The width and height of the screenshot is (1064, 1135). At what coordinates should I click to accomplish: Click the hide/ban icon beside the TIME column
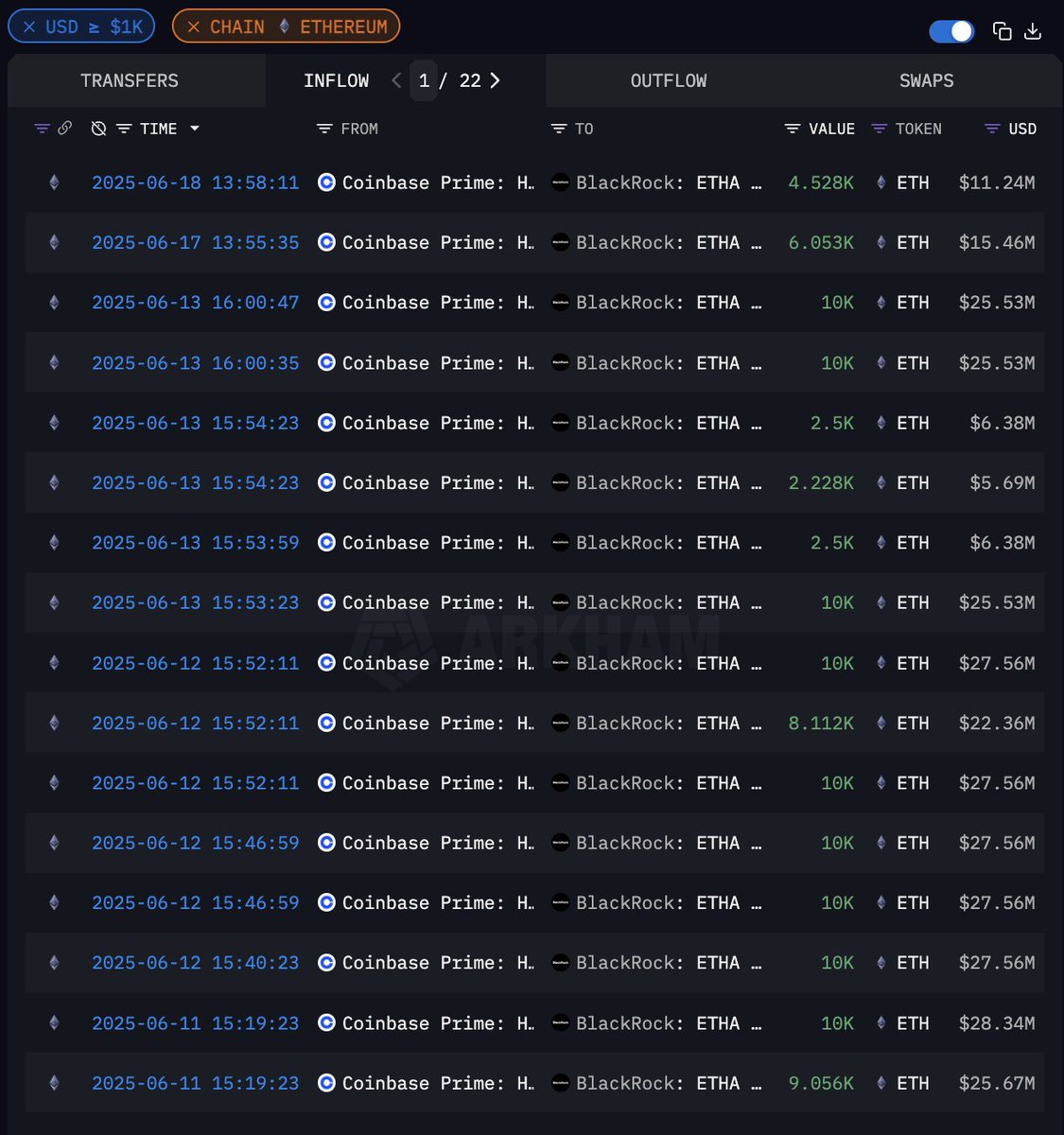coord(99,129)
